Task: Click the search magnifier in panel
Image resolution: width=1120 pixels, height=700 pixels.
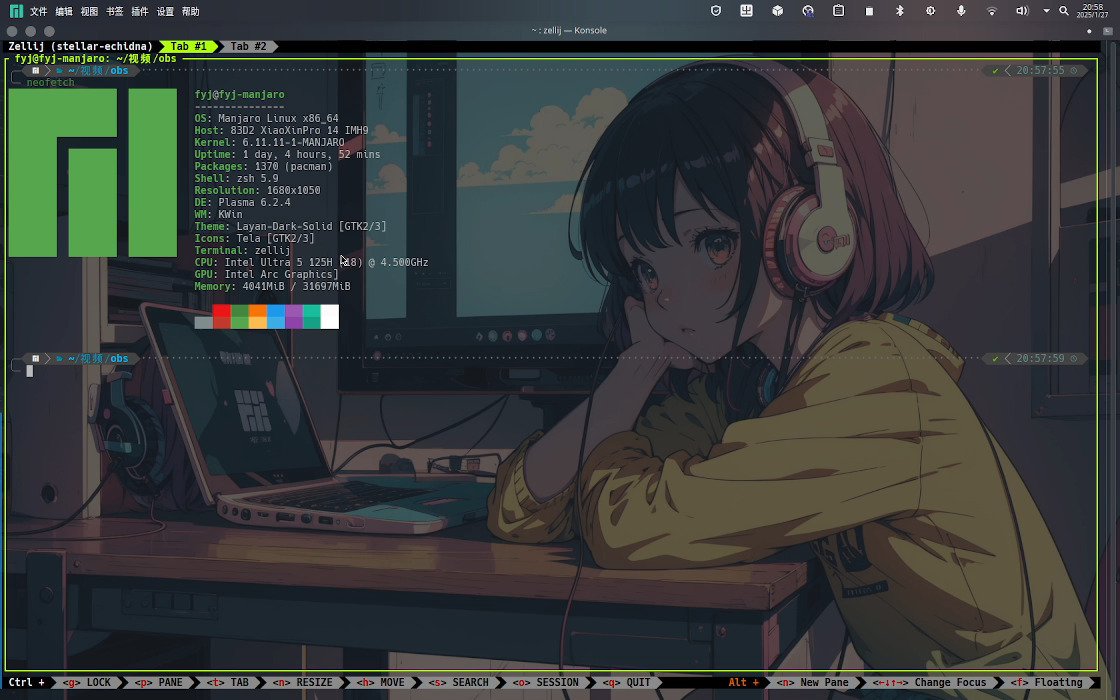Action: 1064,11
